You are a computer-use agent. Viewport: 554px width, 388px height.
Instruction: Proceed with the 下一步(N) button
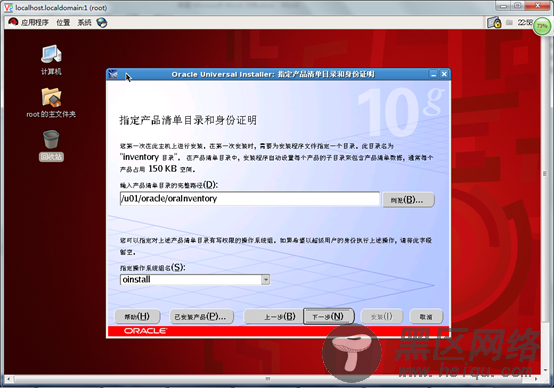point(328,317)
